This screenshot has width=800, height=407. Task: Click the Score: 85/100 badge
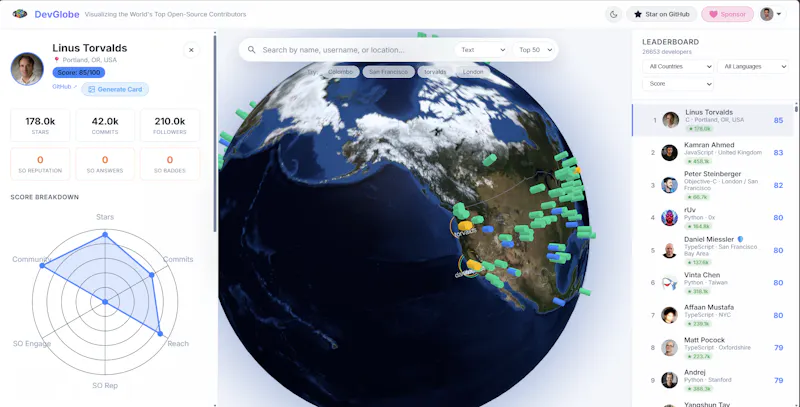79,72
